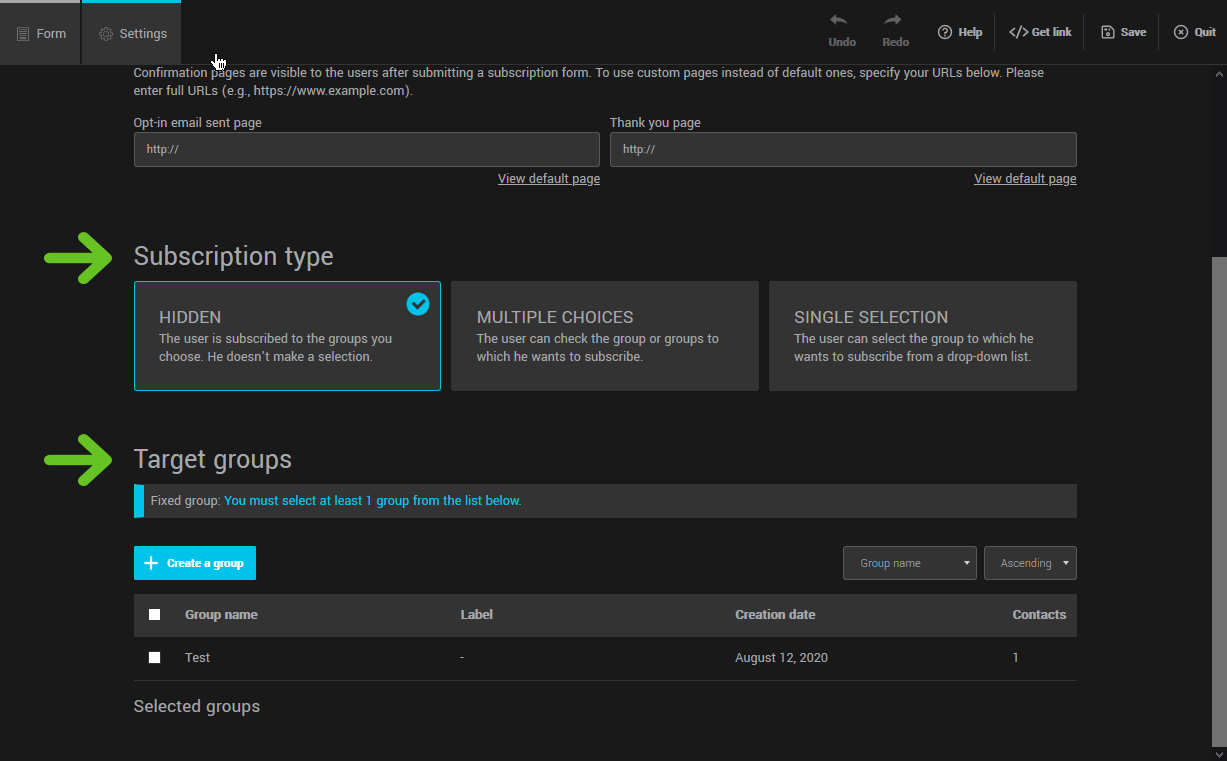Select the MULTIPLE CHOICES subscription type

[604, 336]
